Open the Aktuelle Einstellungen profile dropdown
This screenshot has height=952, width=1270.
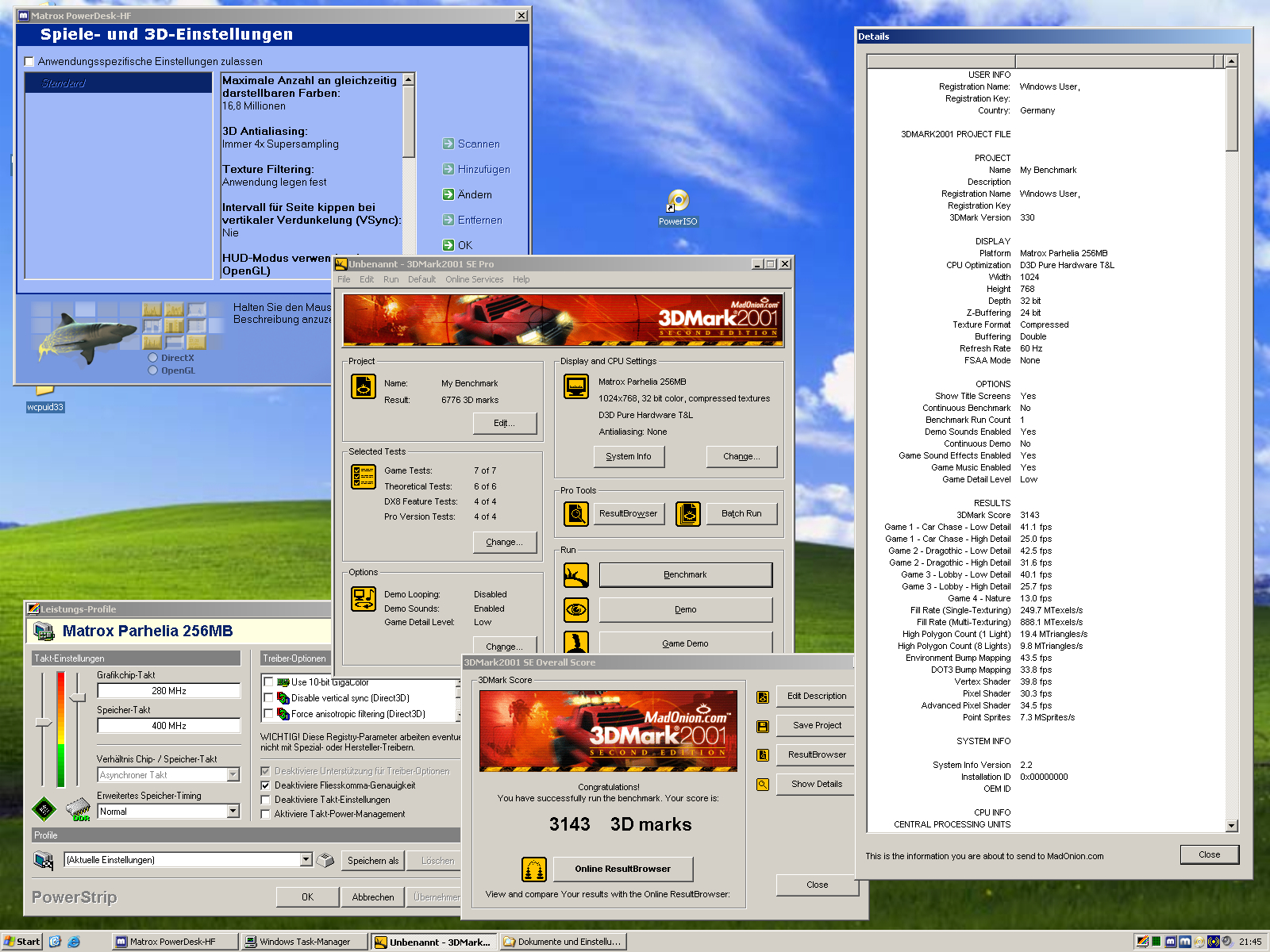[306, 860]
